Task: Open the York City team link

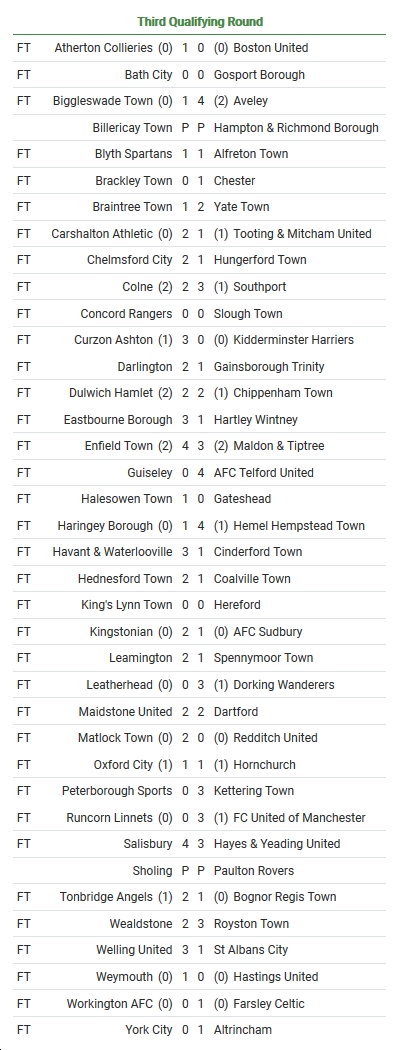Action: (149, 1030)
